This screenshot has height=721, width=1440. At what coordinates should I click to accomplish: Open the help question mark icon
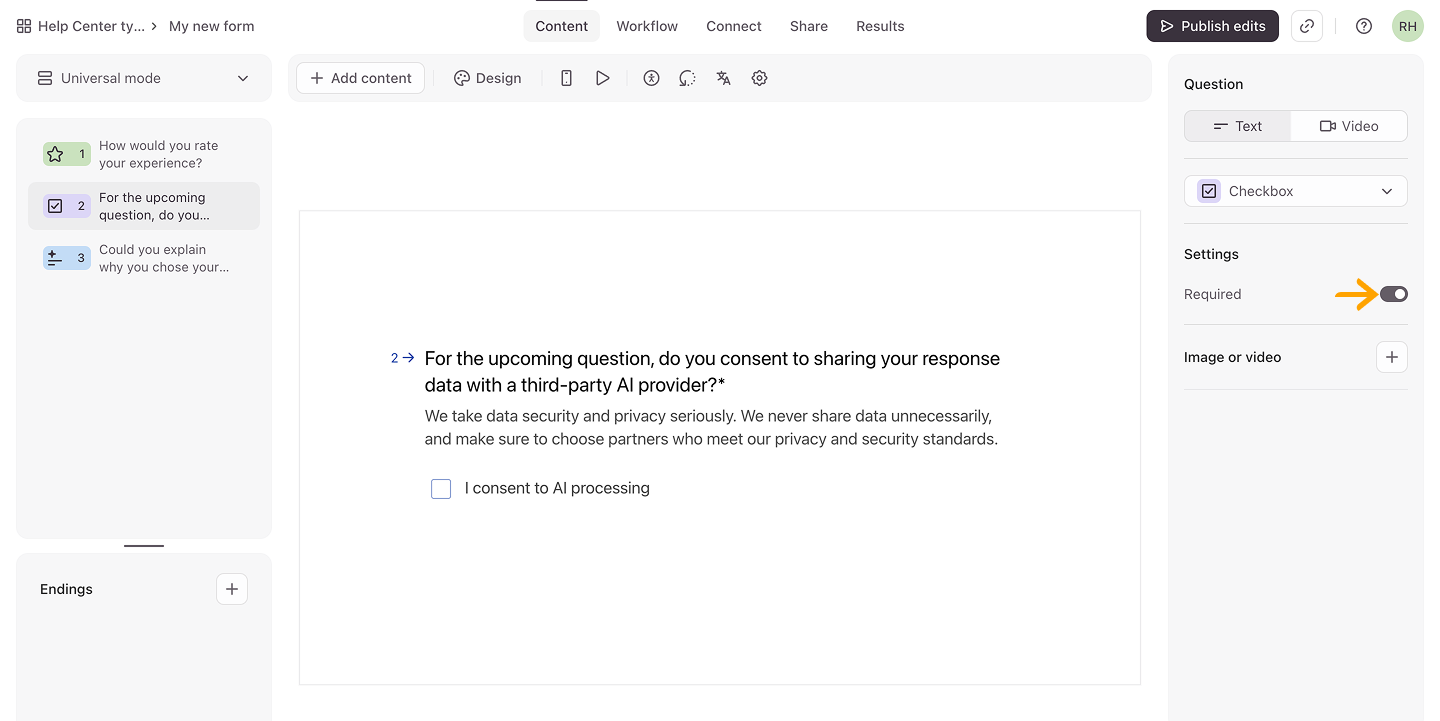(x=1363, y=26)
